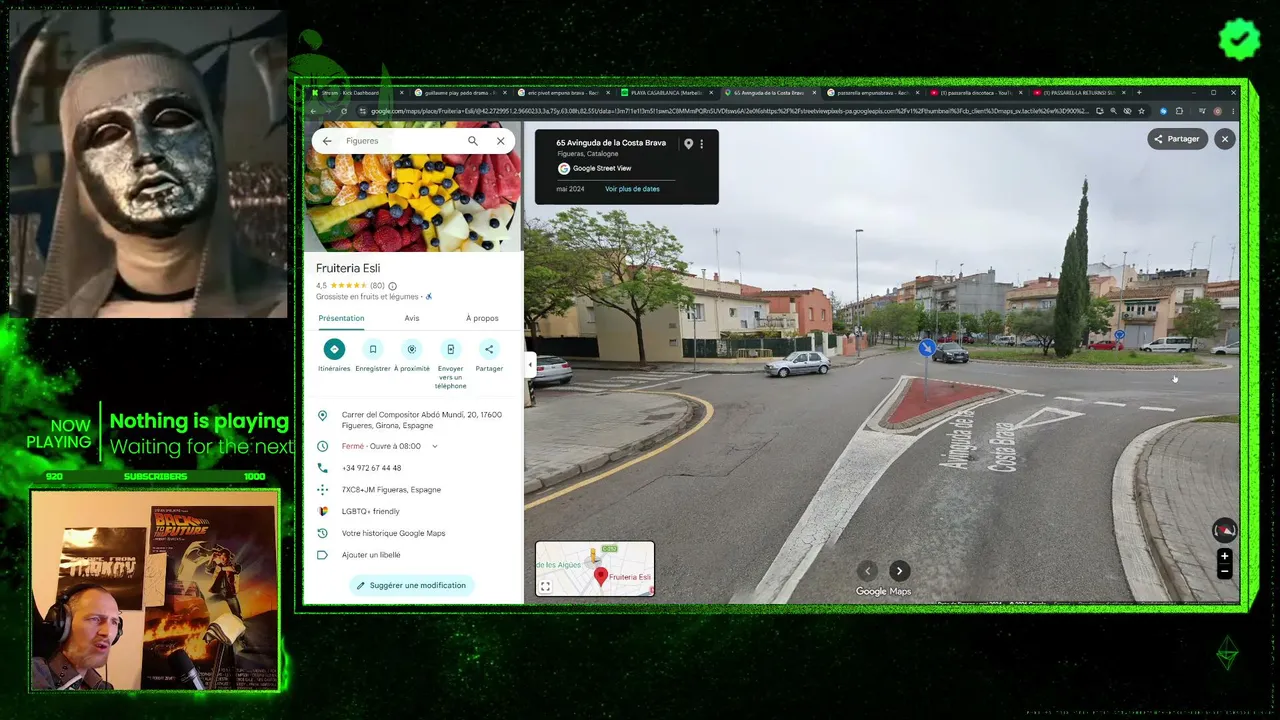Reload the page with refresh icon
This screenshot has height=720, width=1280.
344,111
